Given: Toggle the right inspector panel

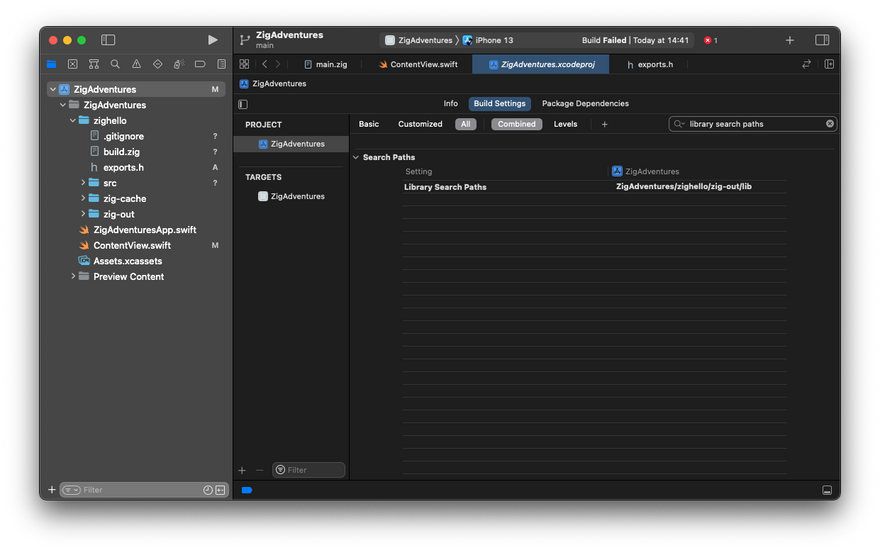Looking at the screenshot, I should click(822, 40).
